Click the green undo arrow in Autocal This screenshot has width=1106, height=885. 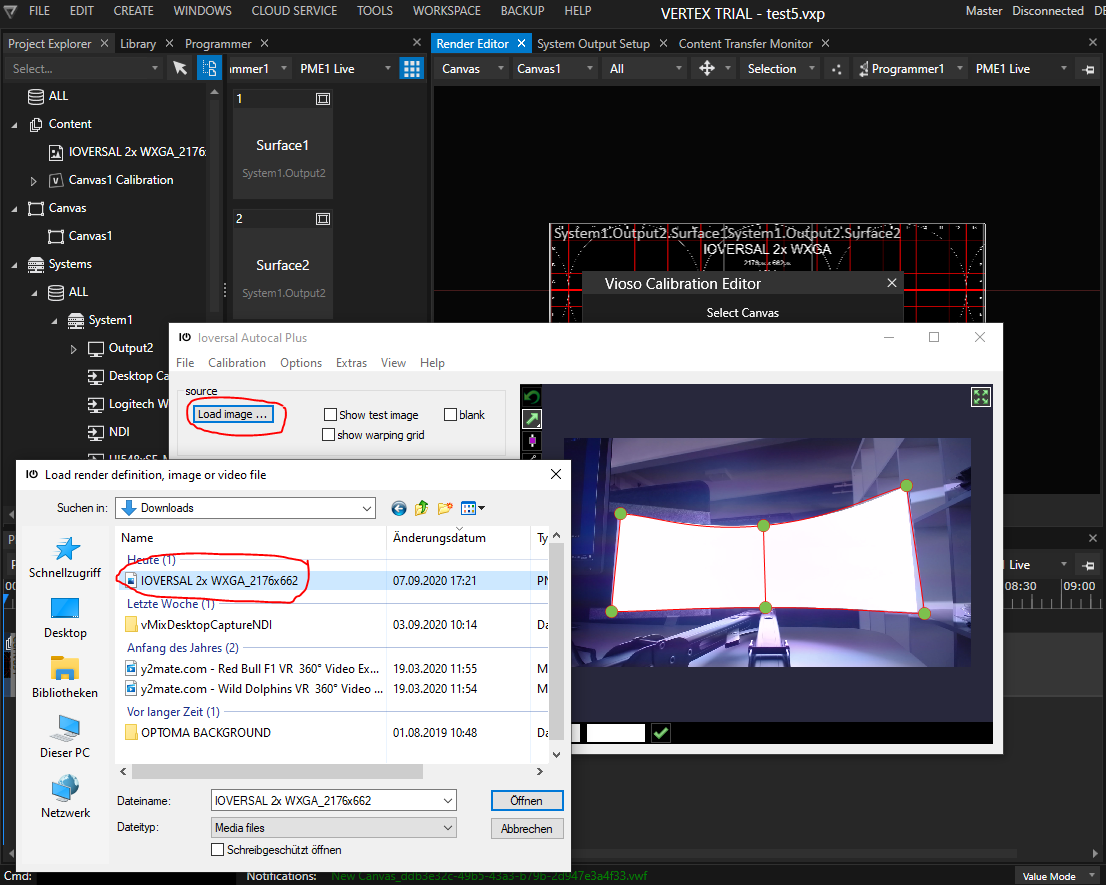point(532,397)
